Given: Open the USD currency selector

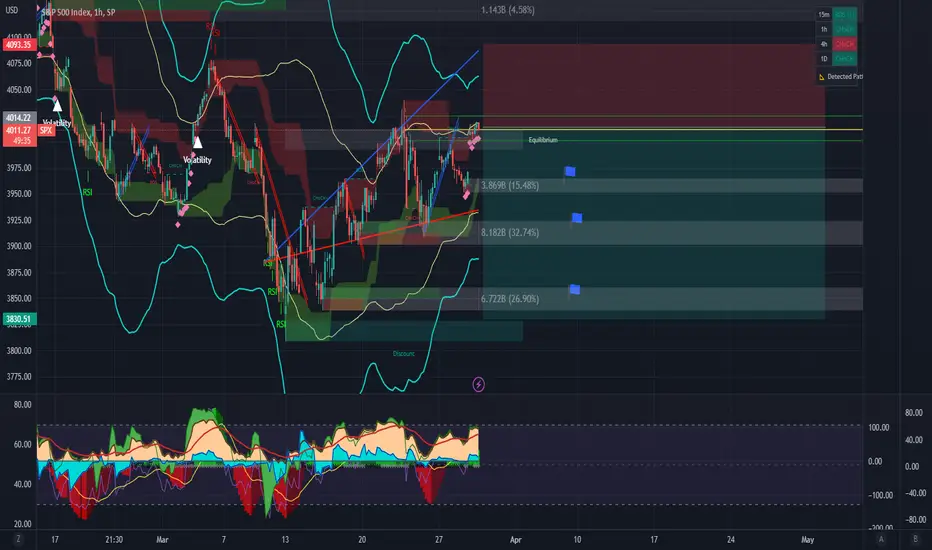Looking at the screenshot, I should coord(11,10).
